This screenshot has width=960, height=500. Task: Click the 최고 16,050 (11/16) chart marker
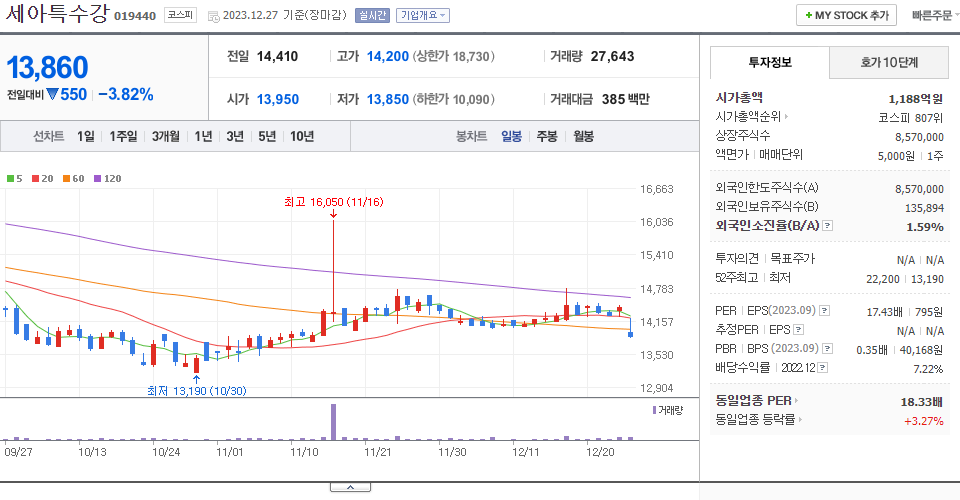(x=334, y=202)
